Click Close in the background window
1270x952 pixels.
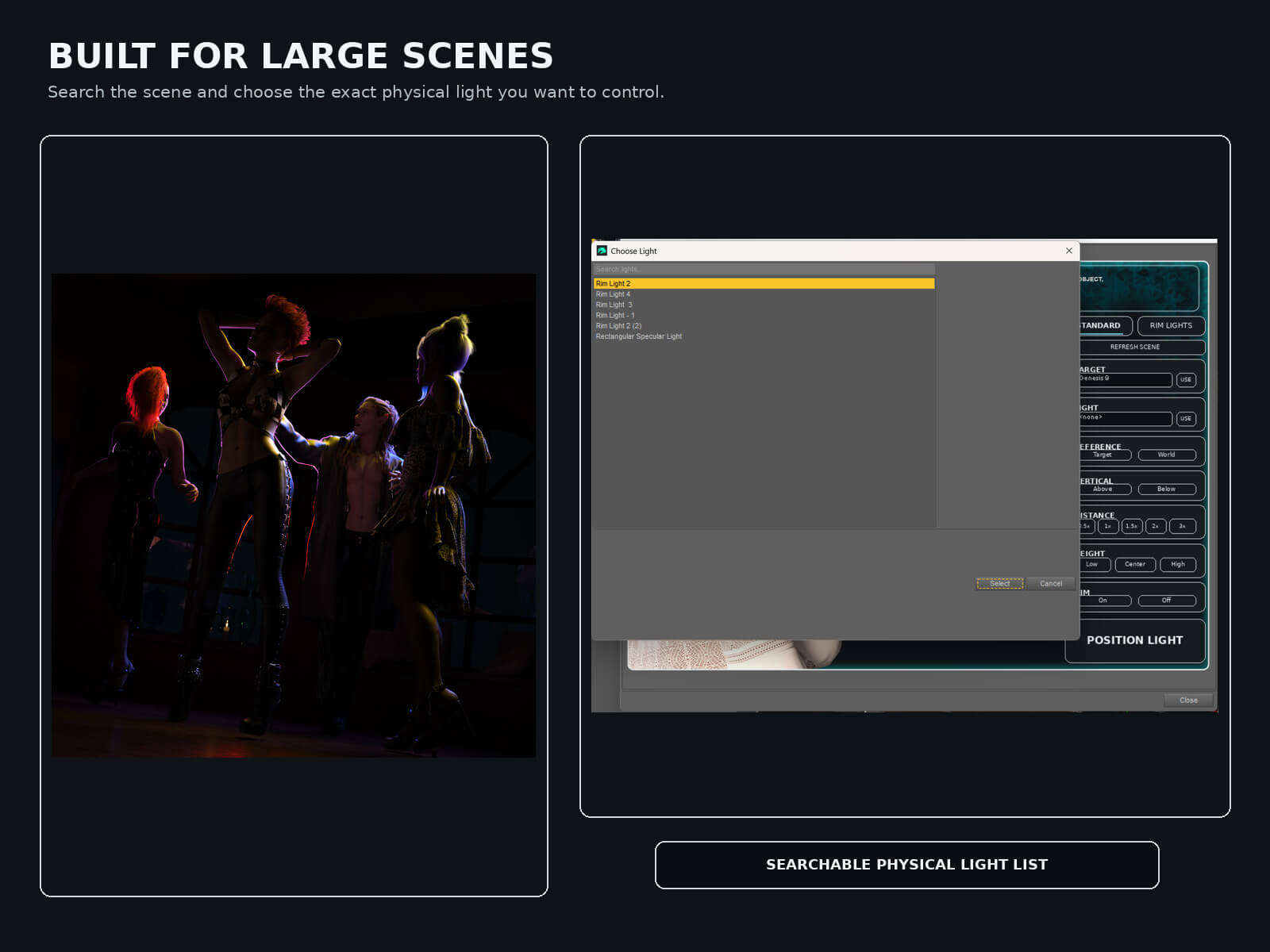tap(1188, 700)
